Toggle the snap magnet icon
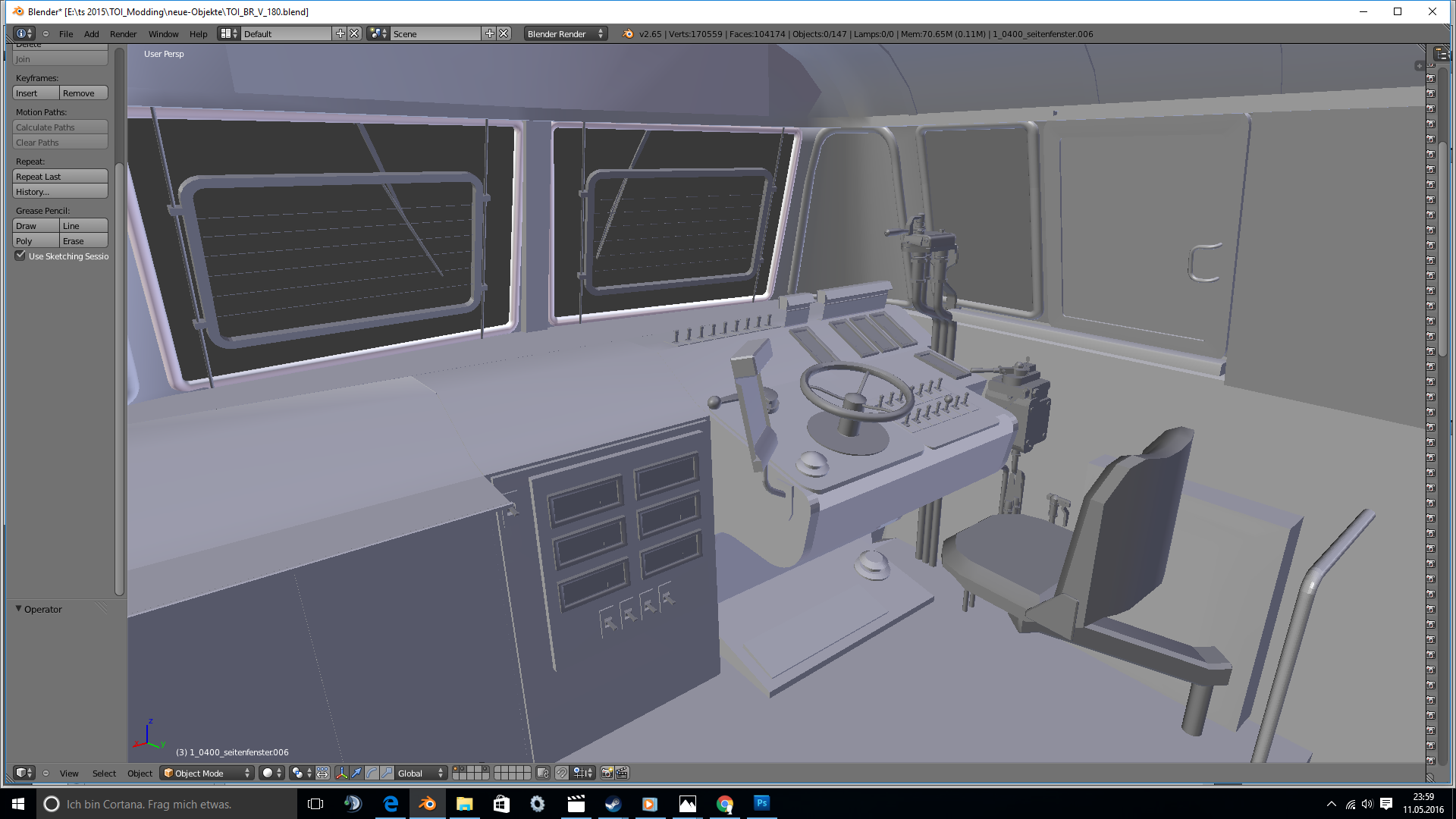The image size is (1456, 819). tap(561, 773)
